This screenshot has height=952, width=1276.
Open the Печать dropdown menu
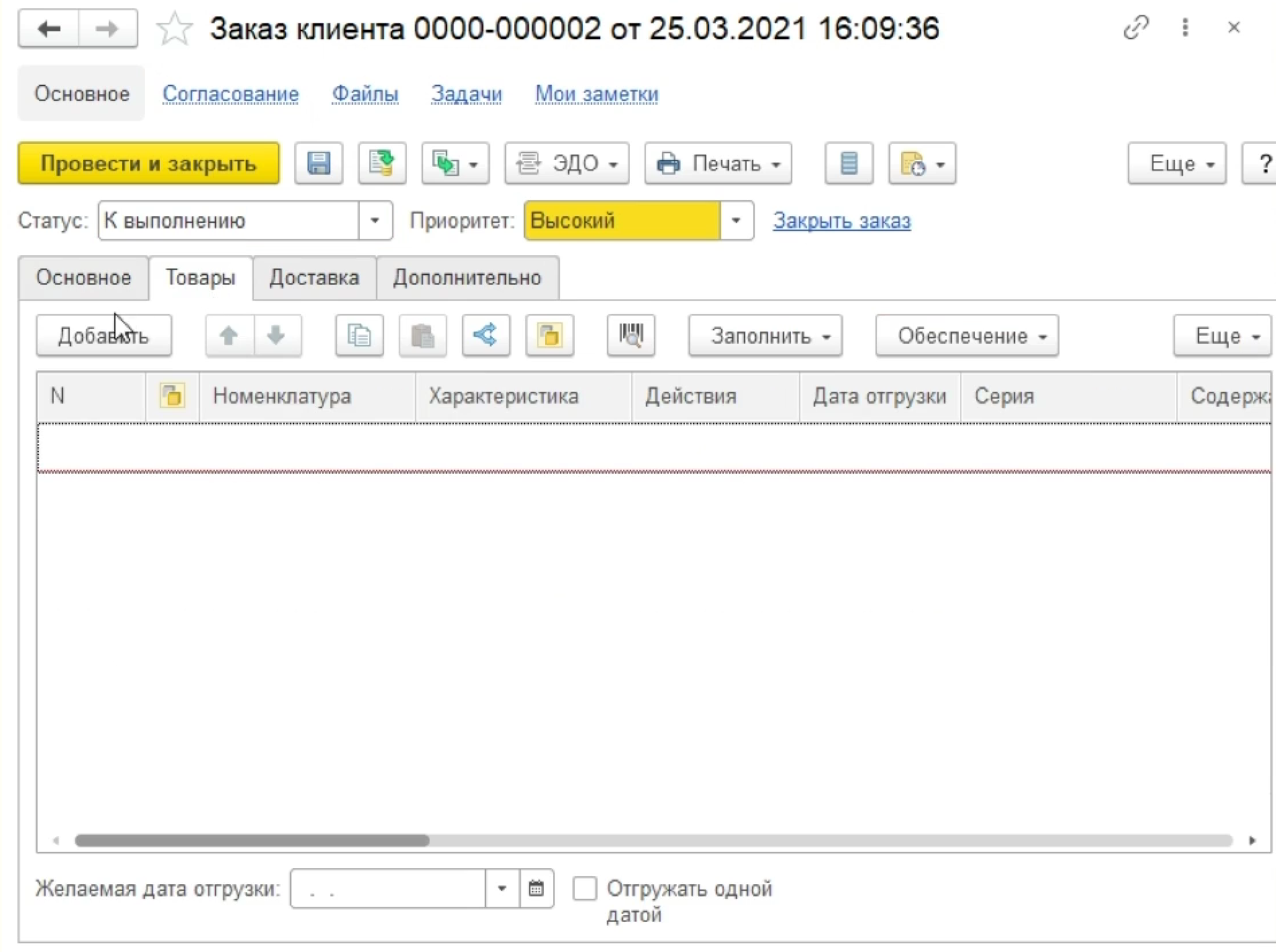[x=718, y=163]
